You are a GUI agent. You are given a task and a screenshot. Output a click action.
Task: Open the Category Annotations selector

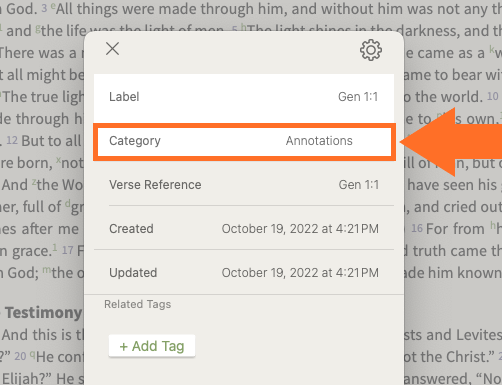point(244,141)
